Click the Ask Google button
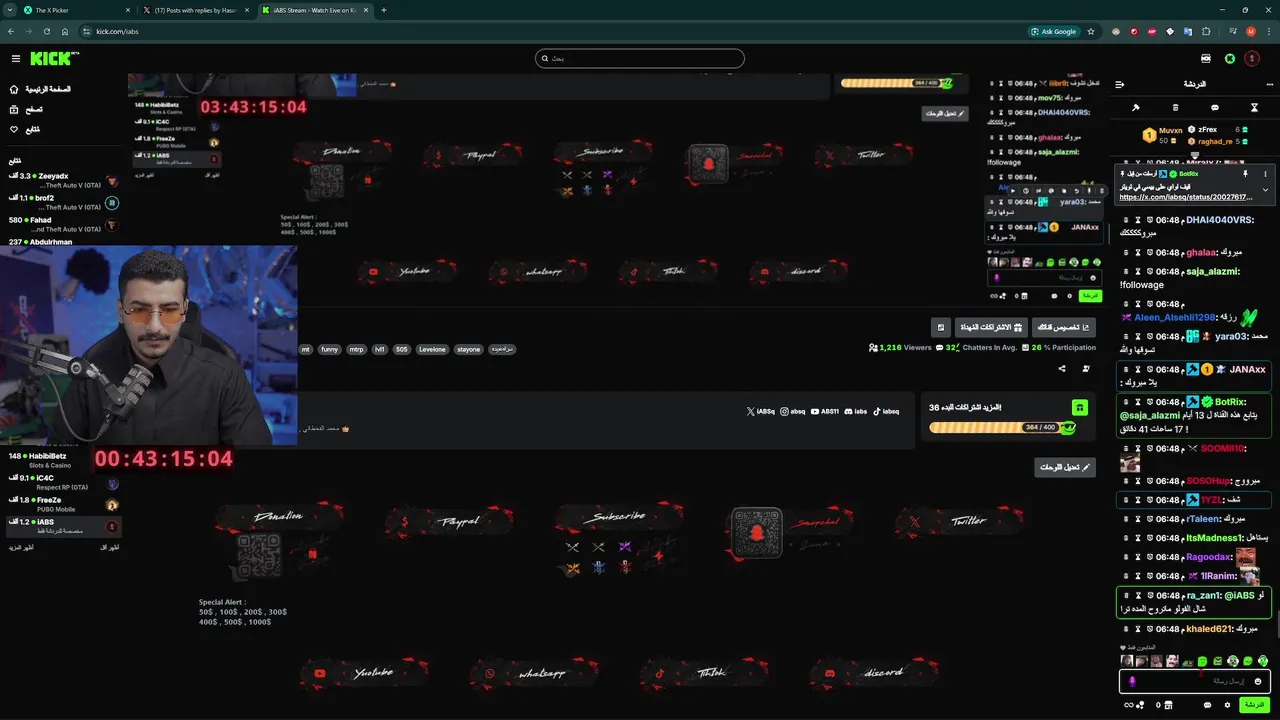This screenshot has height=720, width=1280. pyautogui.click(x=1054, y=31)
